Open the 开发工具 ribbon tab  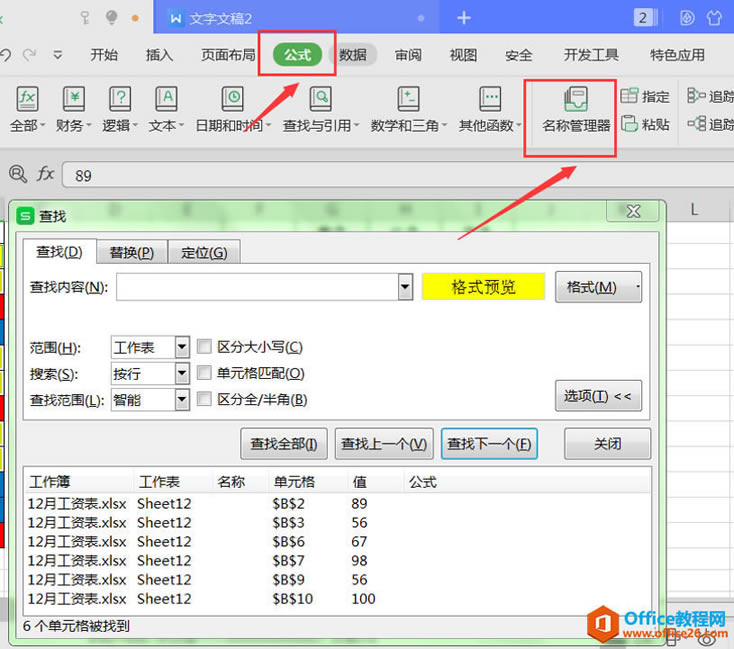[x=591, y=55]
